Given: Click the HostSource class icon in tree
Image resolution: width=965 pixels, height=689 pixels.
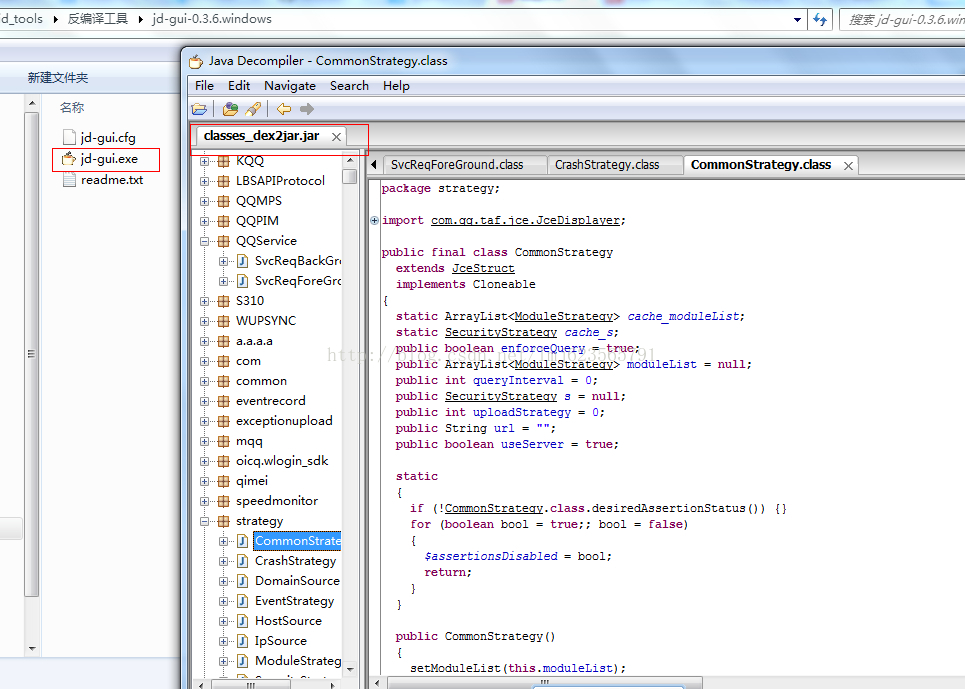Looking at the screenshot, I should tap(242, 621).
